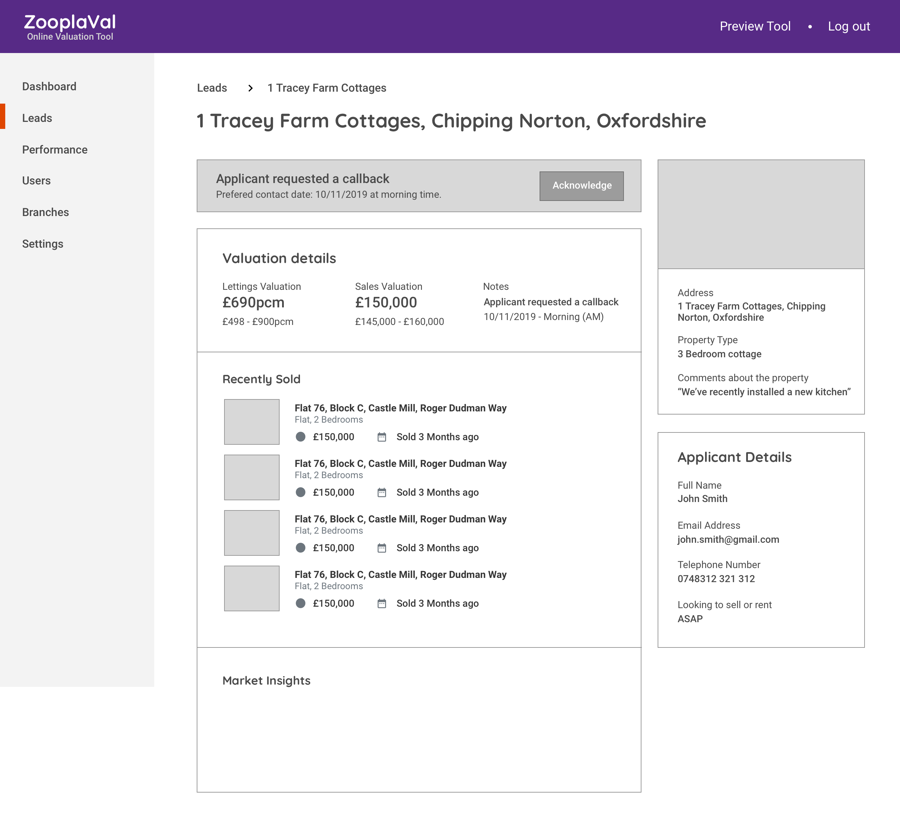The height and width of the screenshot is (834, 900).
Task: Click the breadcrumb chevron arrow after Leads
Action: [x=250, y=89]
